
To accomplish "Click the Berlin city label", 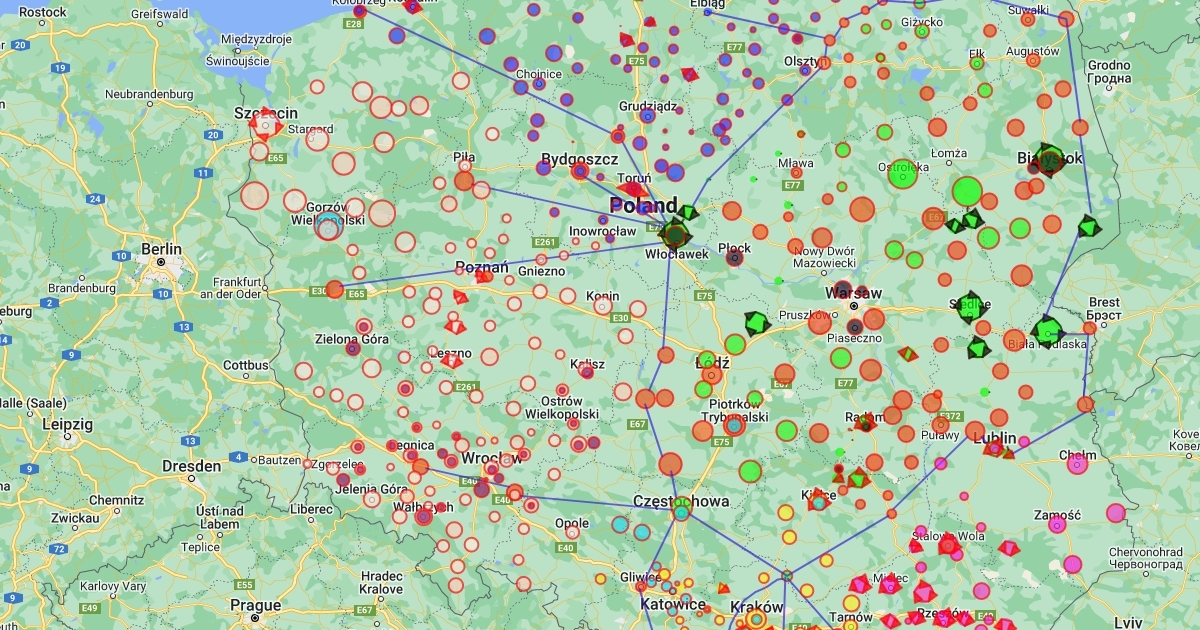I will [x=161, y=249].
